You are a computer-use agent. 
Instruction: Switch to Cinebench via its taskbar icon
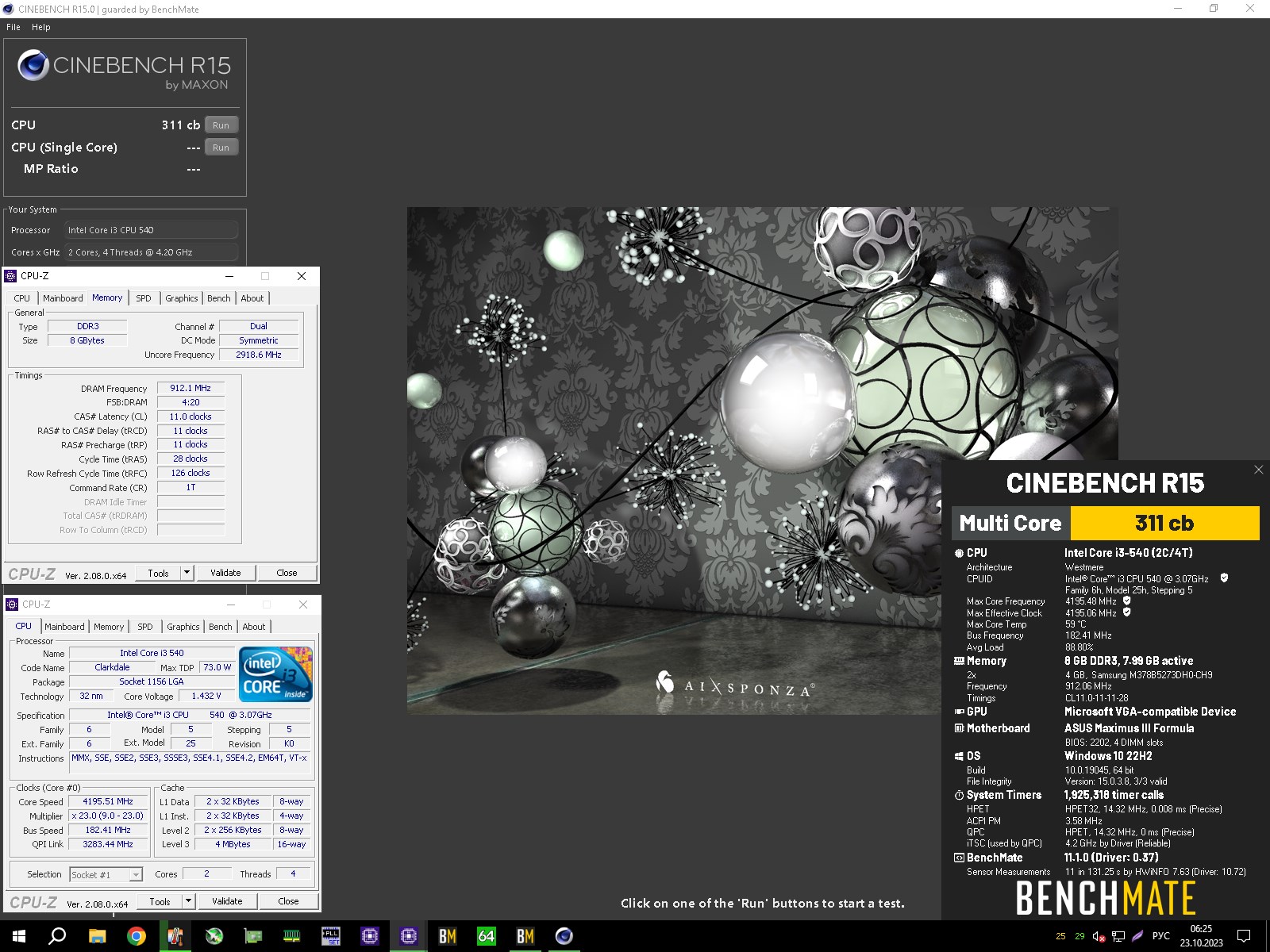click(564, 936)
